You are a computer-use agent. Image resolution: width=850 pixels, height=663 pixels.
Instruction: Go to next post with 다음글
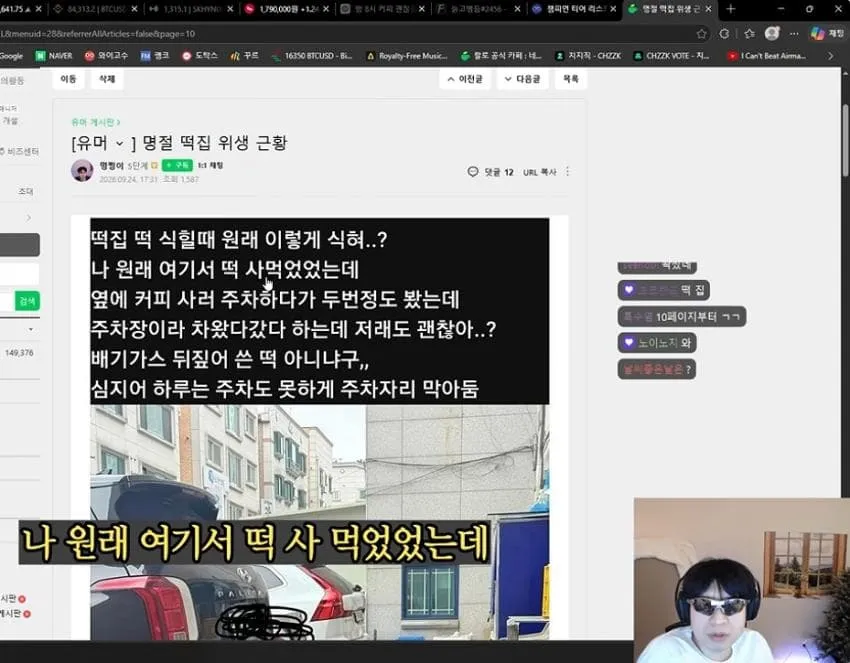click(523, 79)
